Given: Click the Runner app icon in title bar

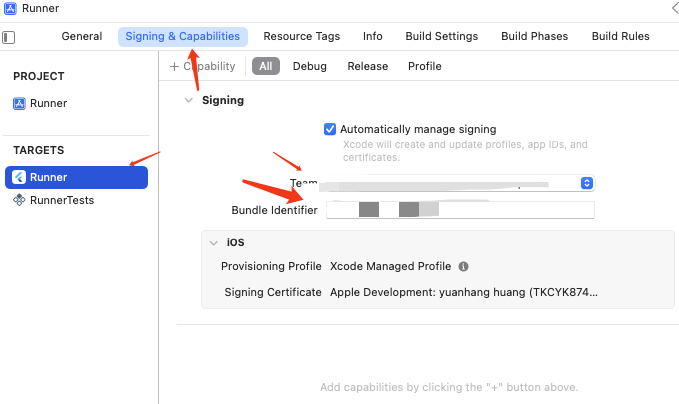Looking at the screenshot, I should [x=10, y=9].
